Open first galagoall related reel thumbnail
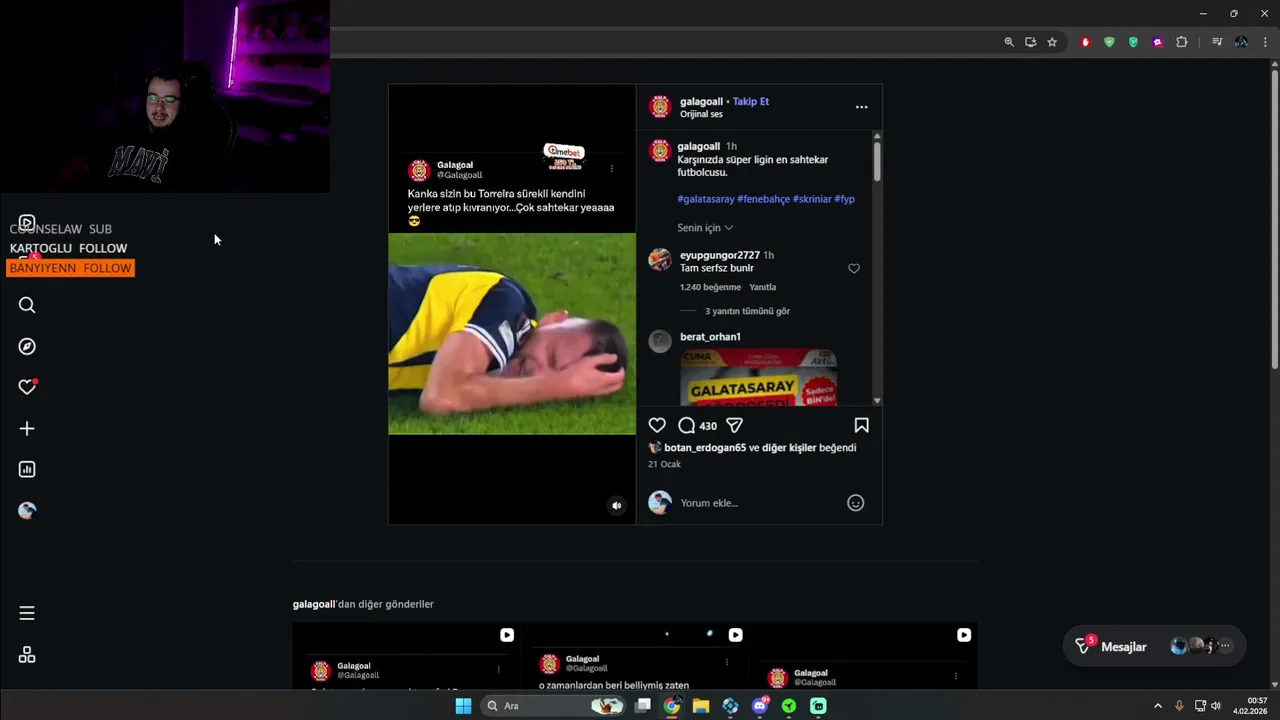 click(x=406, y=655)
